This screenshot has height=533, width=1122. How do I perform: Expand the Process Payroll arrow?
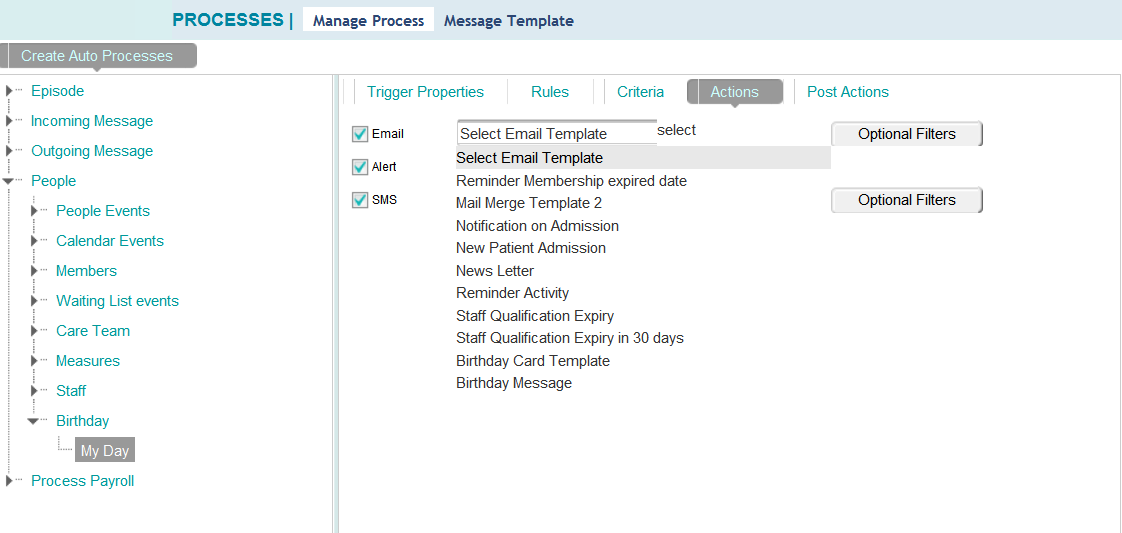[9, 481]
